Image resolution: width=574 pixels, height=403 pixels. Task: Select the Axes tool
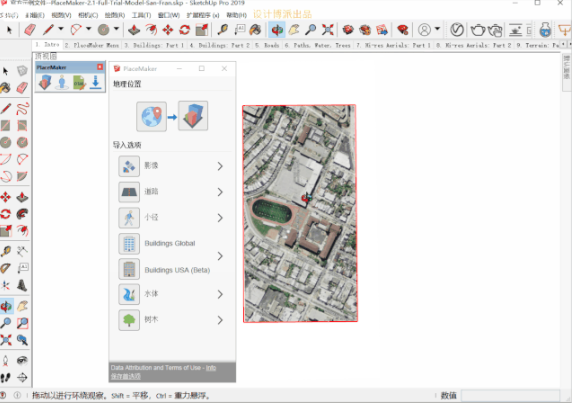click(5, 285)
